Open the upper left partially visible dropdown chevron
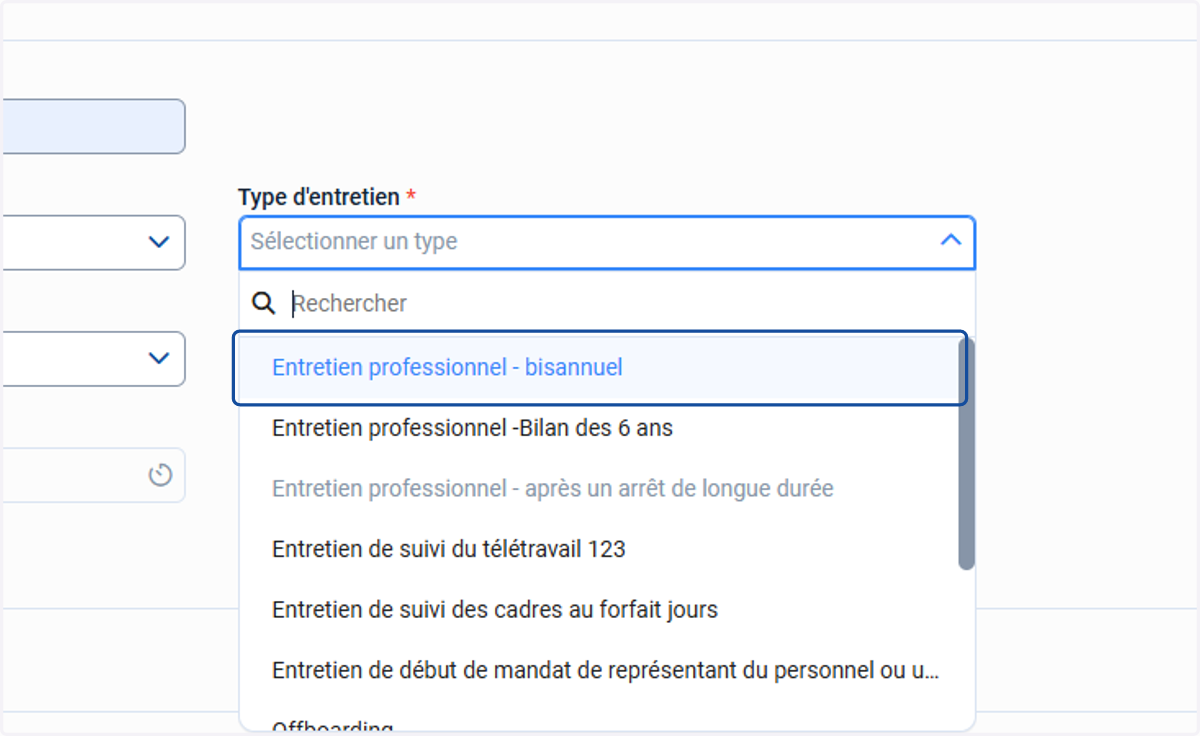1200x736 pixels. [x=158, y=242]
